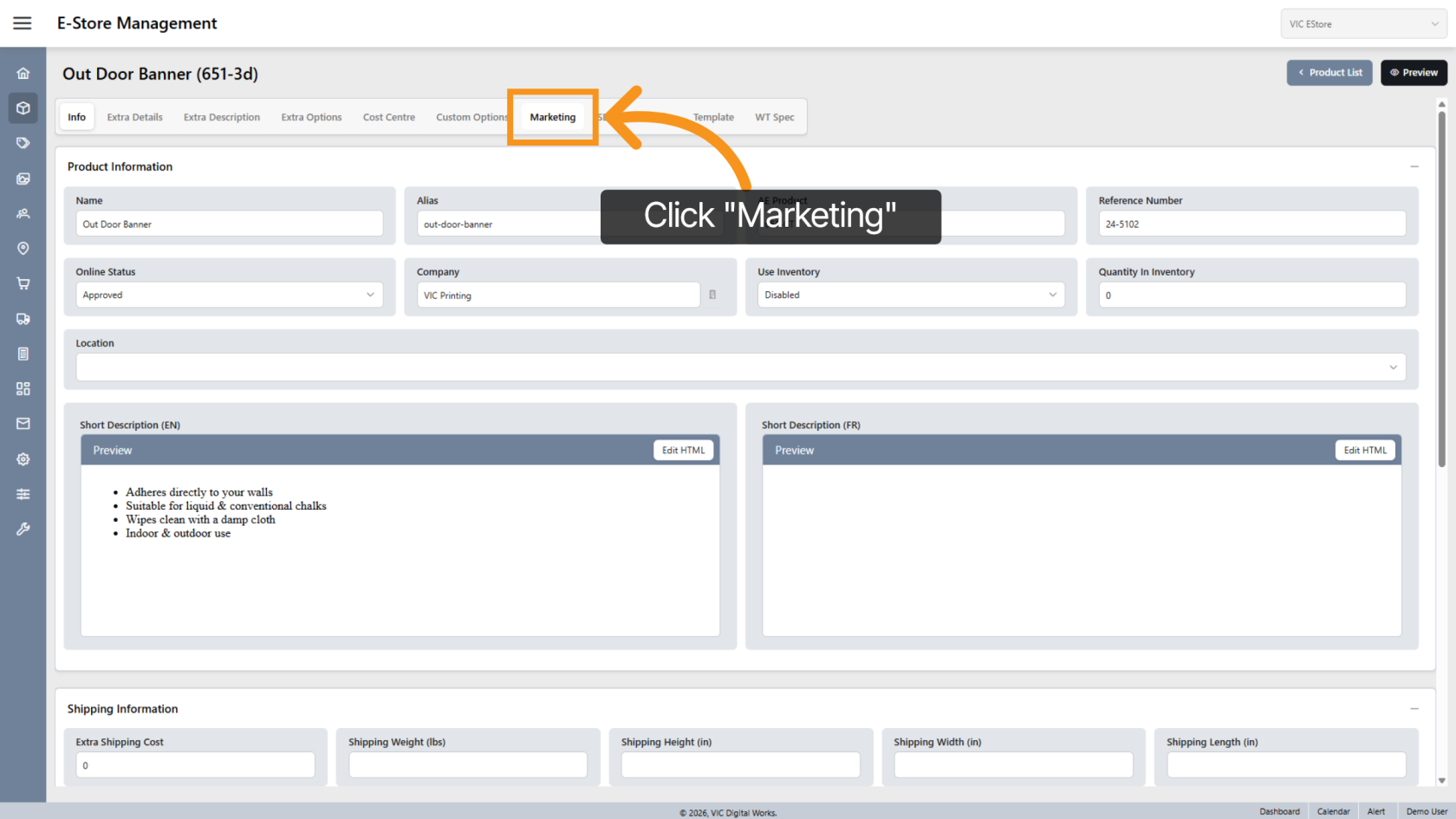The image size is (1456, 819).
Task: Open the Online Status dropdown
Action: point(229,295)
